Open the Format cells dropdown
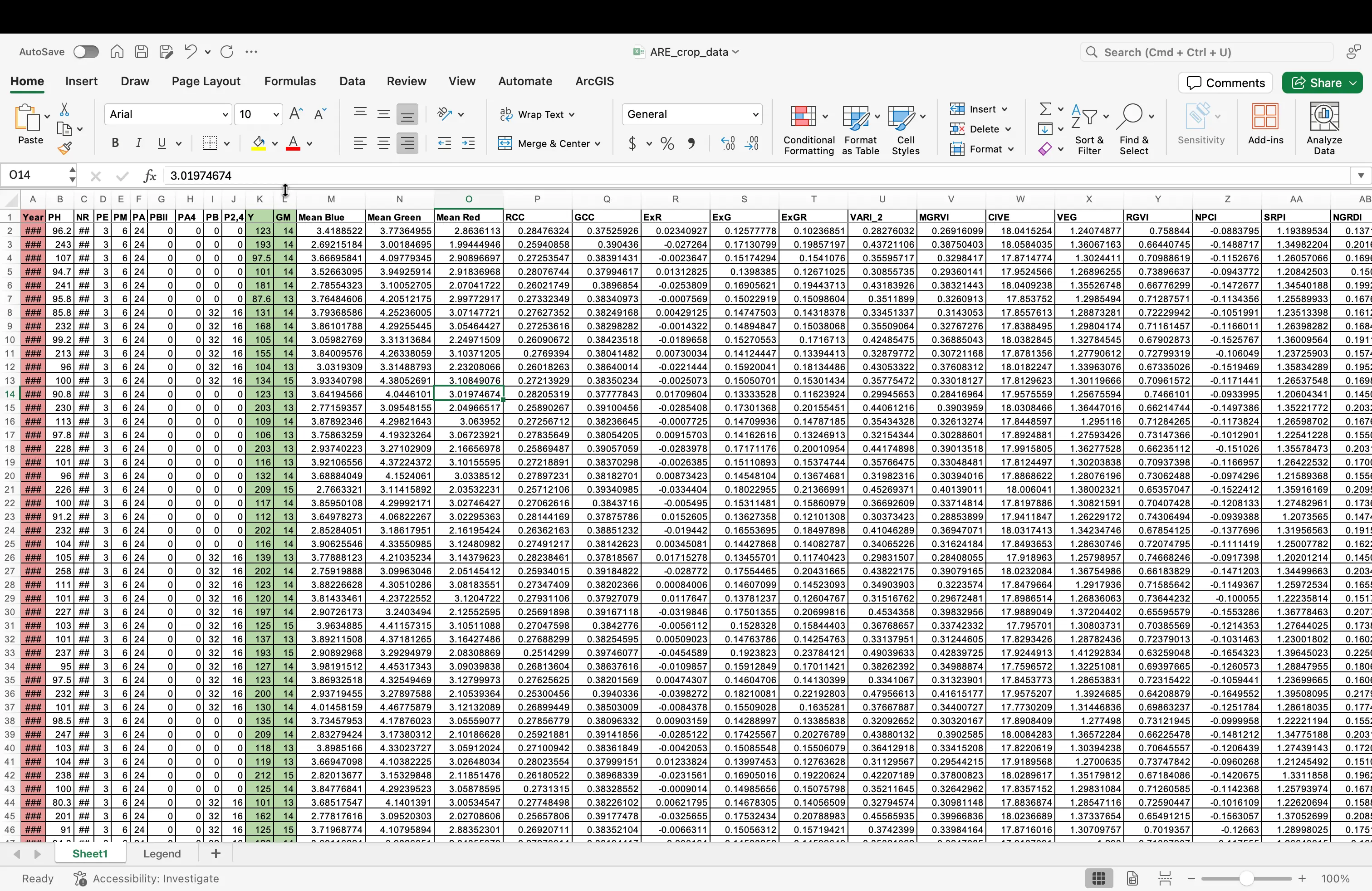1372x891 pixels. pos(982,149)
